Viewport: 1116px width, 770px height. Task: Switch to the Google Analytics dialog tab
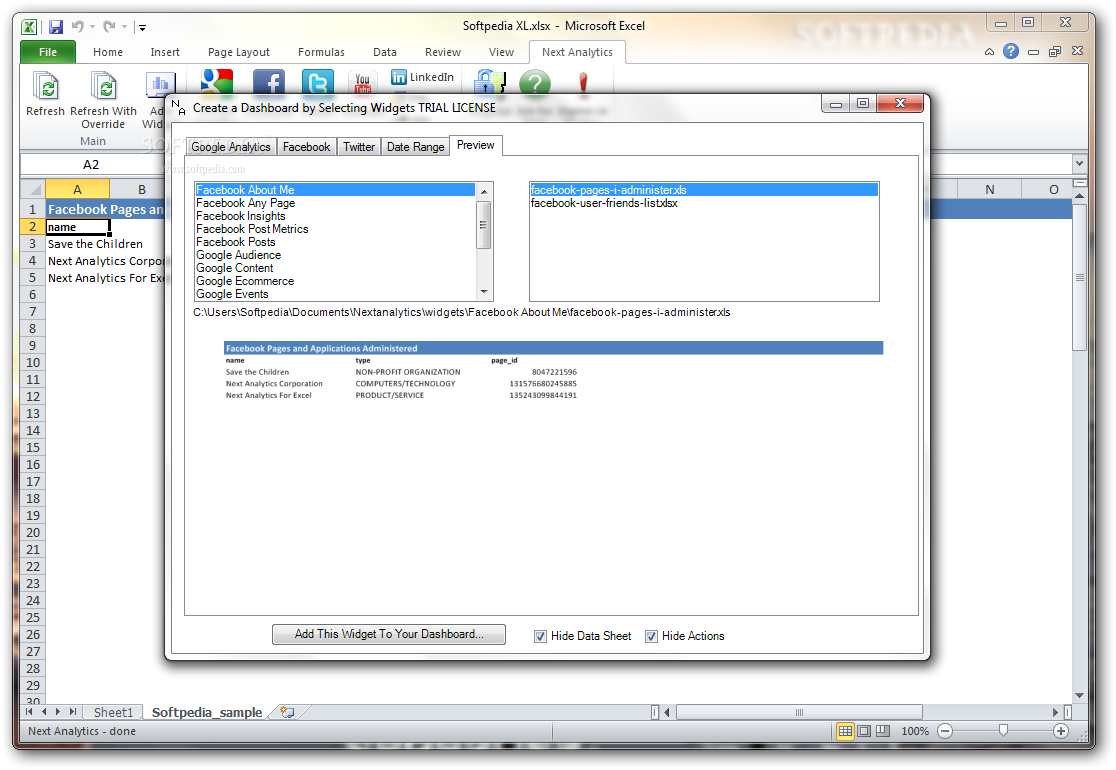tap(231, 147)
